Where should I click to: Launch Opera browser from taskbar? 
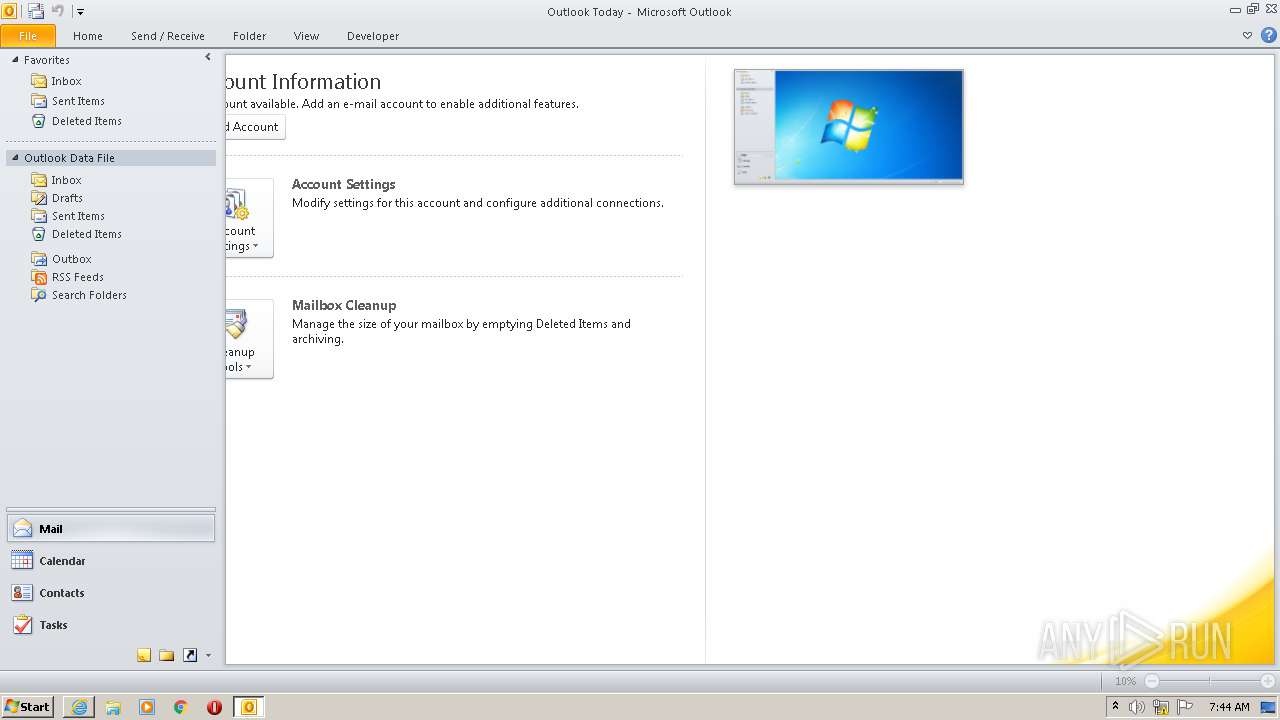coord(215,707)
